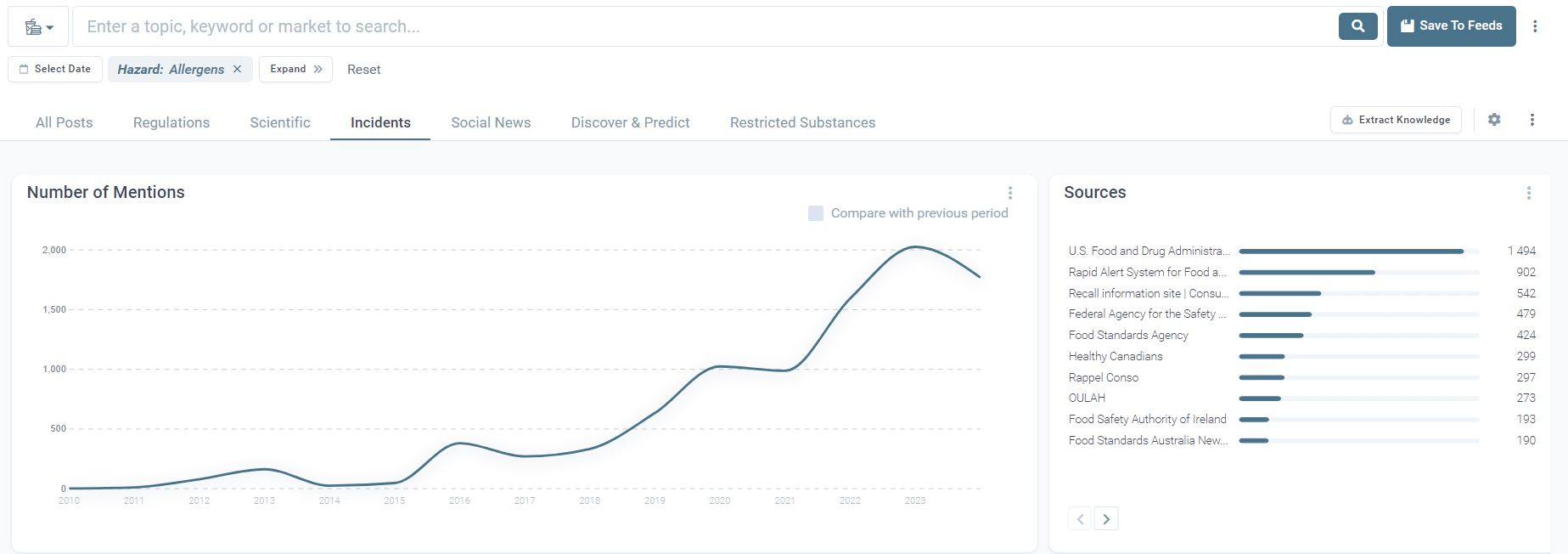This screenshot has width=1568, height=554.
Task: Click the 902 count value
Action: point(1526,272)
